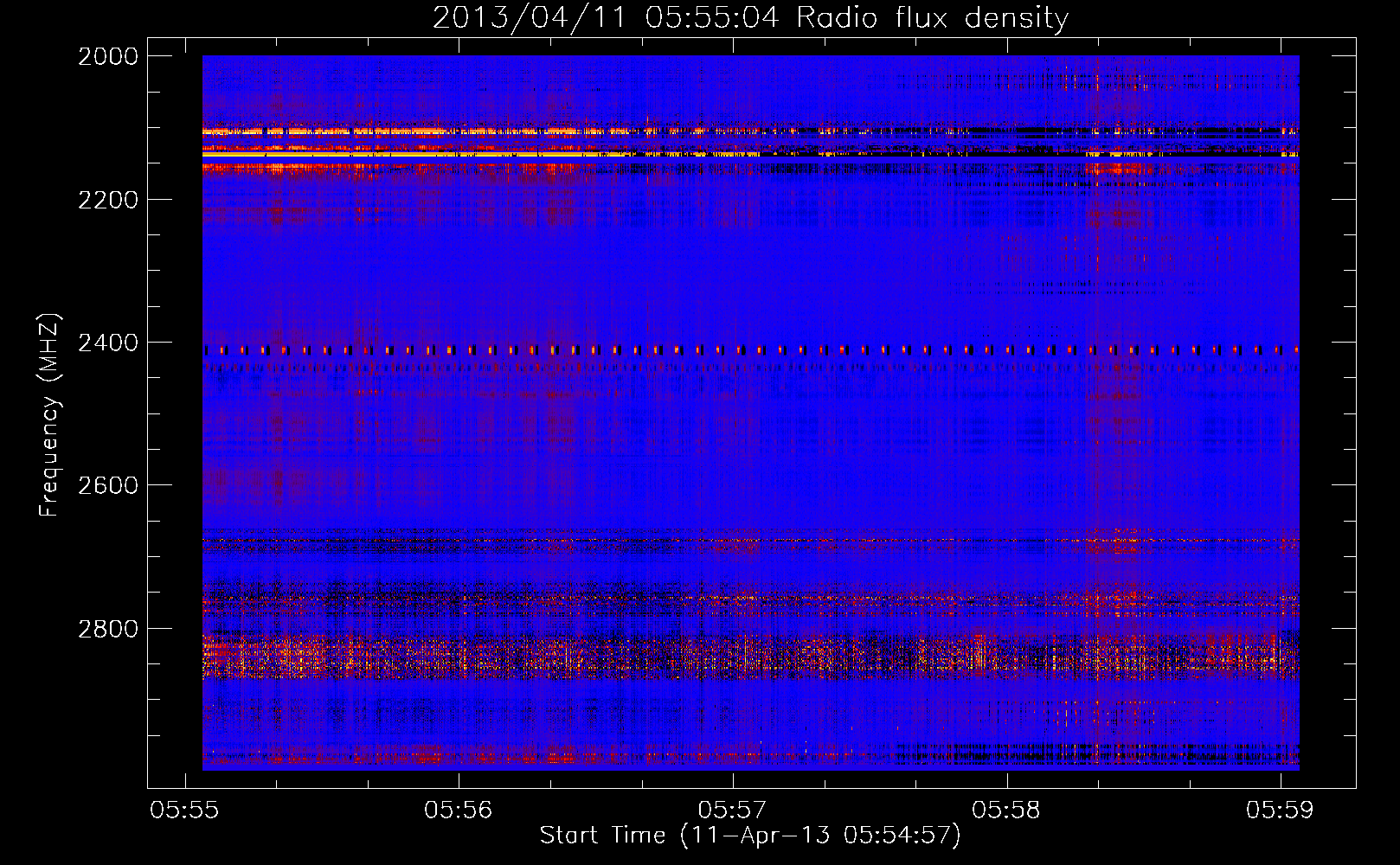
Task: Click the plot title '2013/04/11 05:55:04 Radio flux density'
Action: (x=750, y=18)
